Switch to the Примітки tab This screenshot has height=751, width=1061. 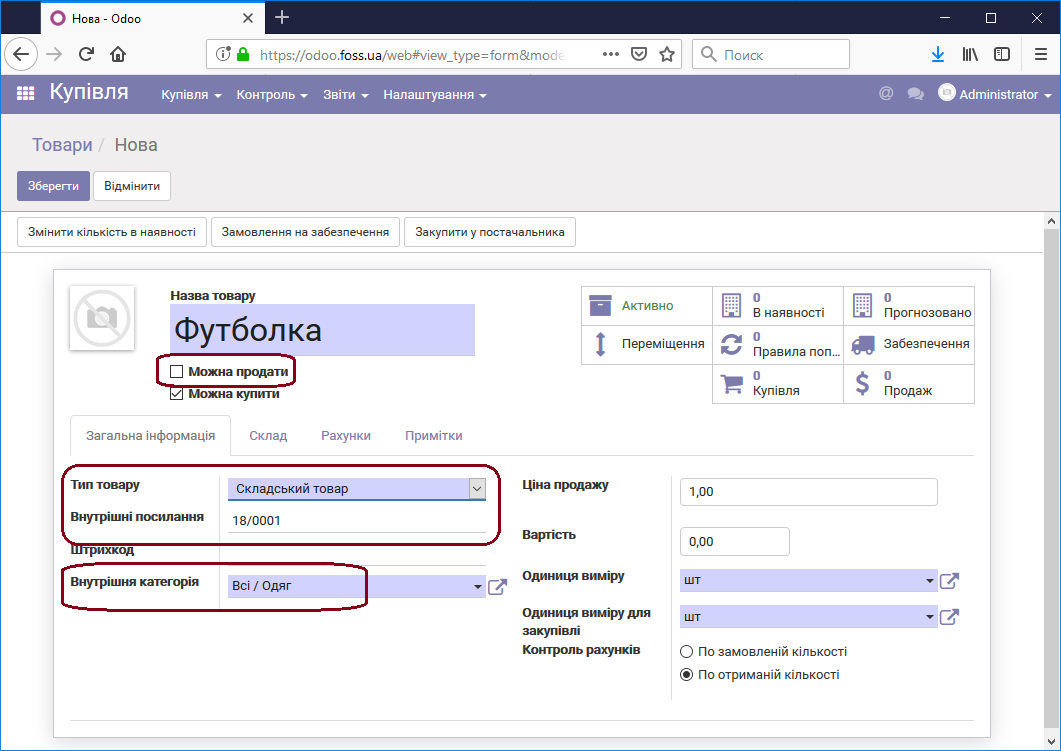point(434,436)
